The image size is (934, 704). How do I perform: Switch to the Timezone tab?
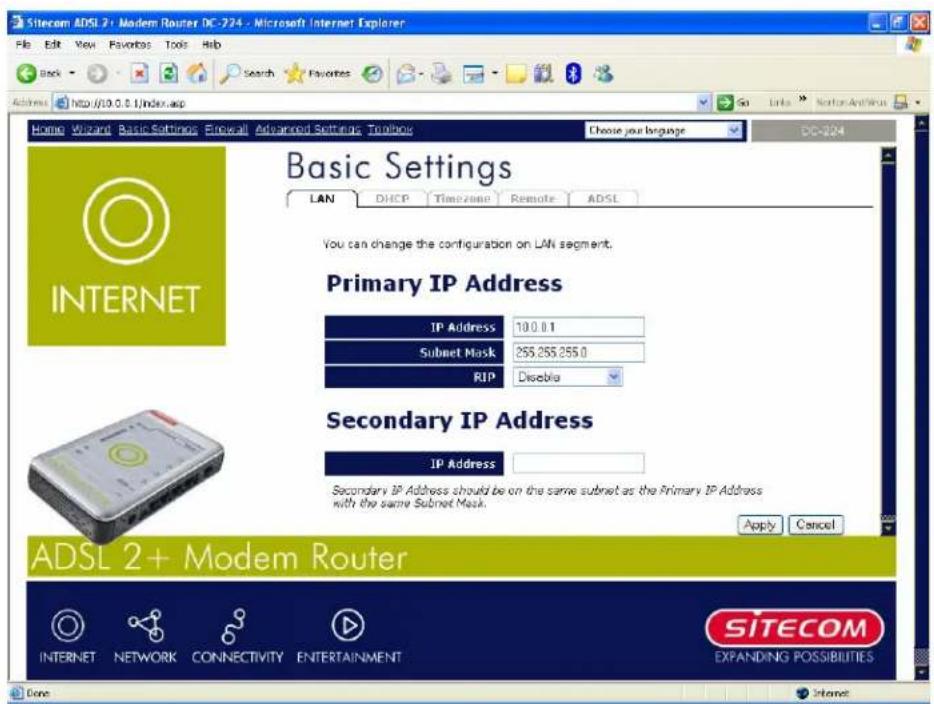[x=462, y=199]
